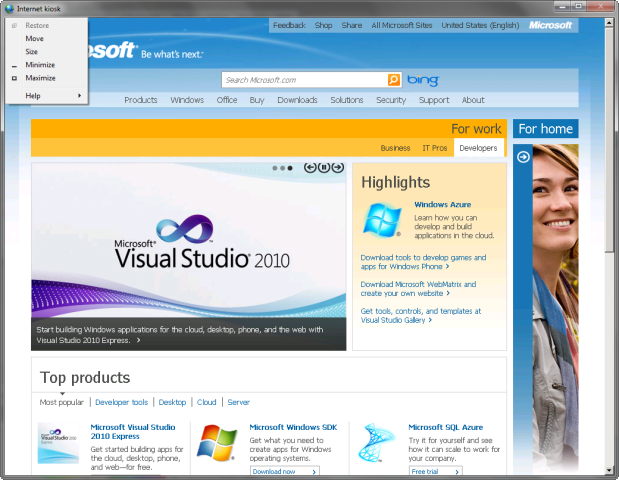Click the Share link in top bar
This screenshot has height=480, width=619.
352,25
